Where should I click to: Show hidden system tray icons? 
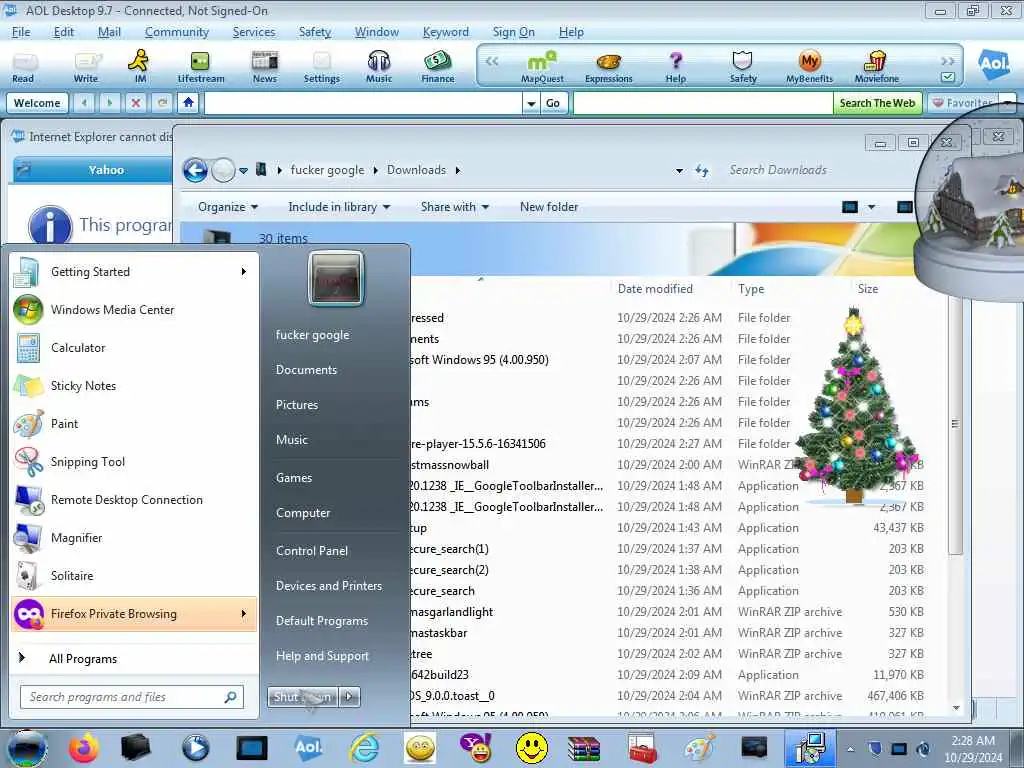click(x=850, y=749)
